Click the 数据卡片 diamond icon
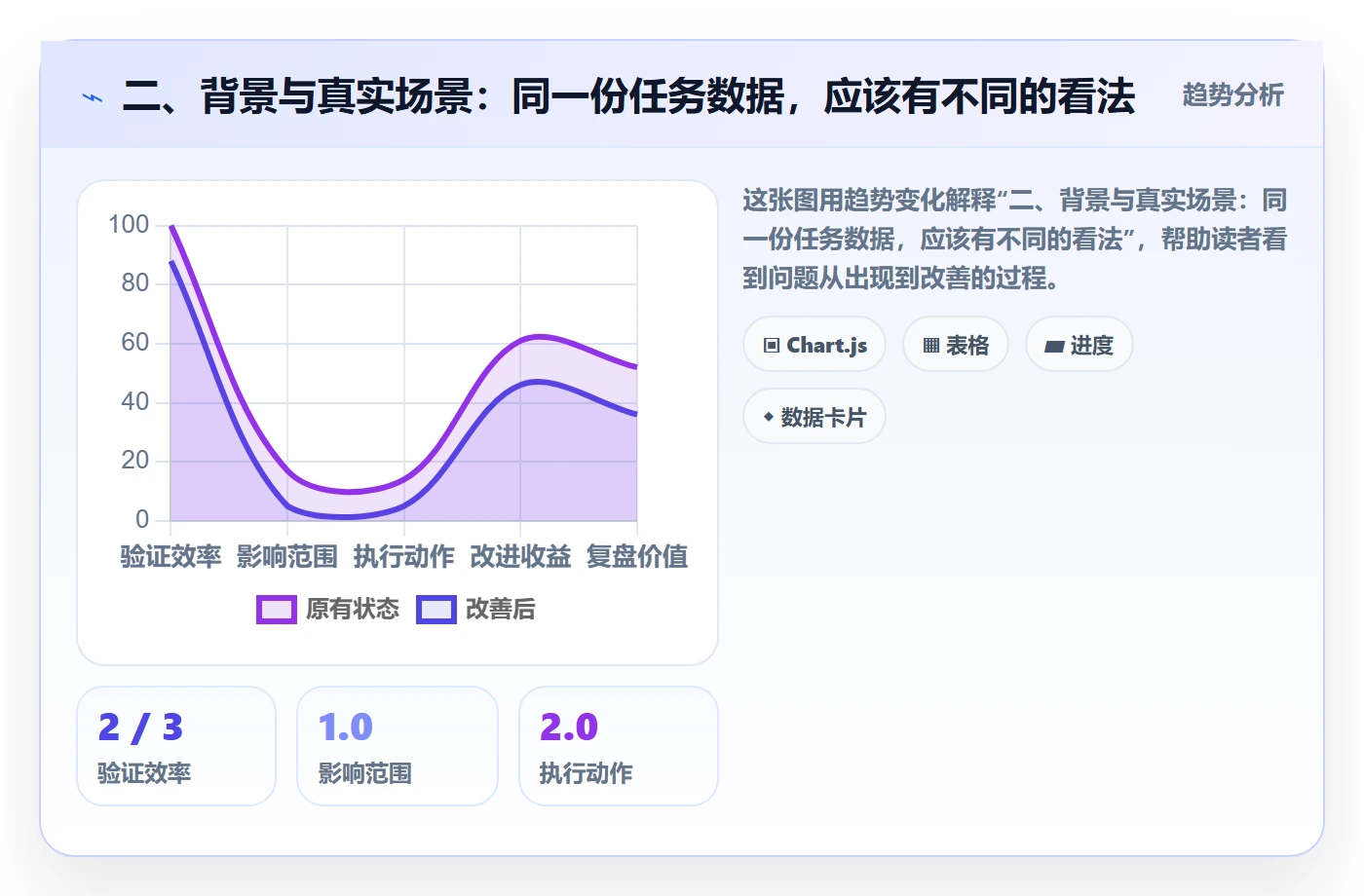The height and width of the screenshot is (896, 1364). coord(769,417)
